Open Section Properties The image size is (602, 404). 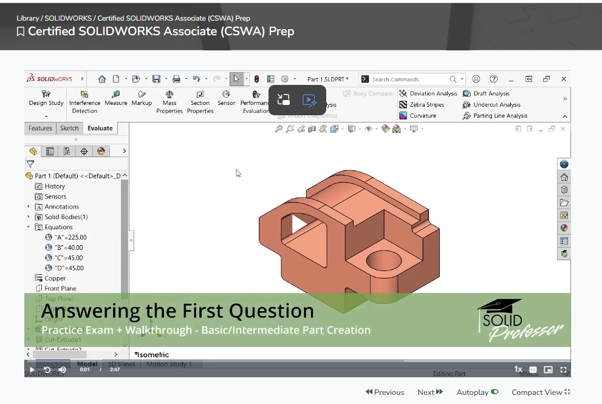[x=200, y=102]
